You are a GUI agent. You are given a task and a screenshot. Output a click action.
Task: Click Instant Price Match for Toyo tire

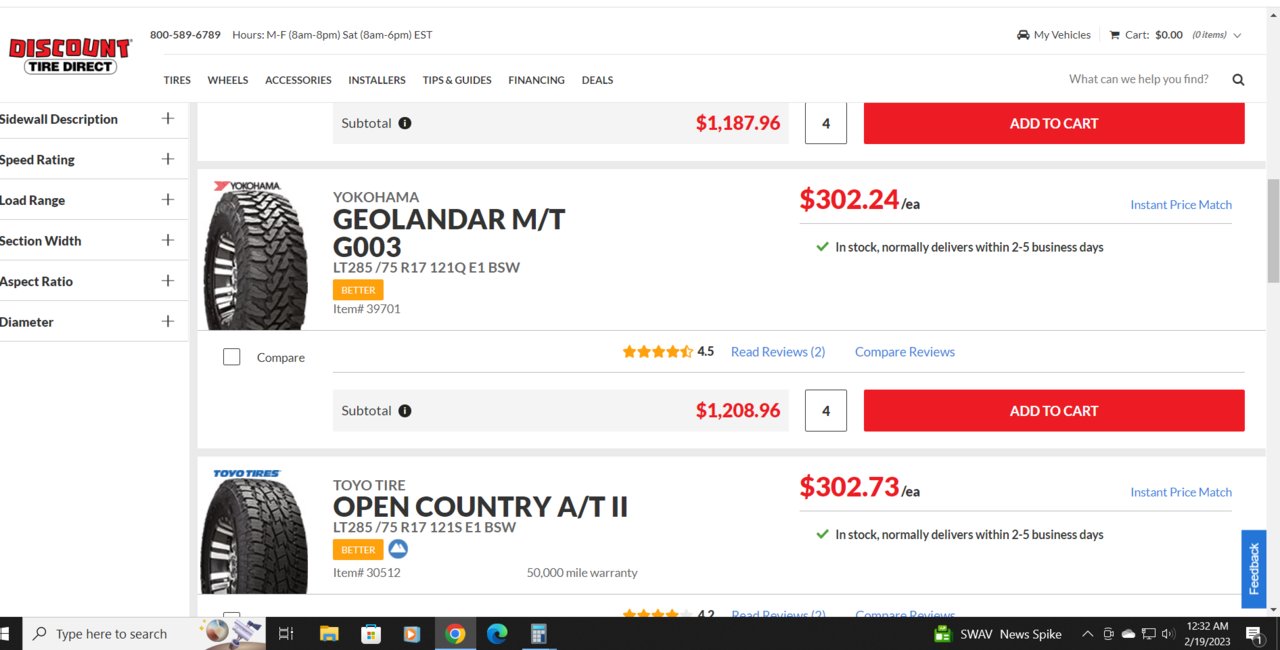point(1181,492)
